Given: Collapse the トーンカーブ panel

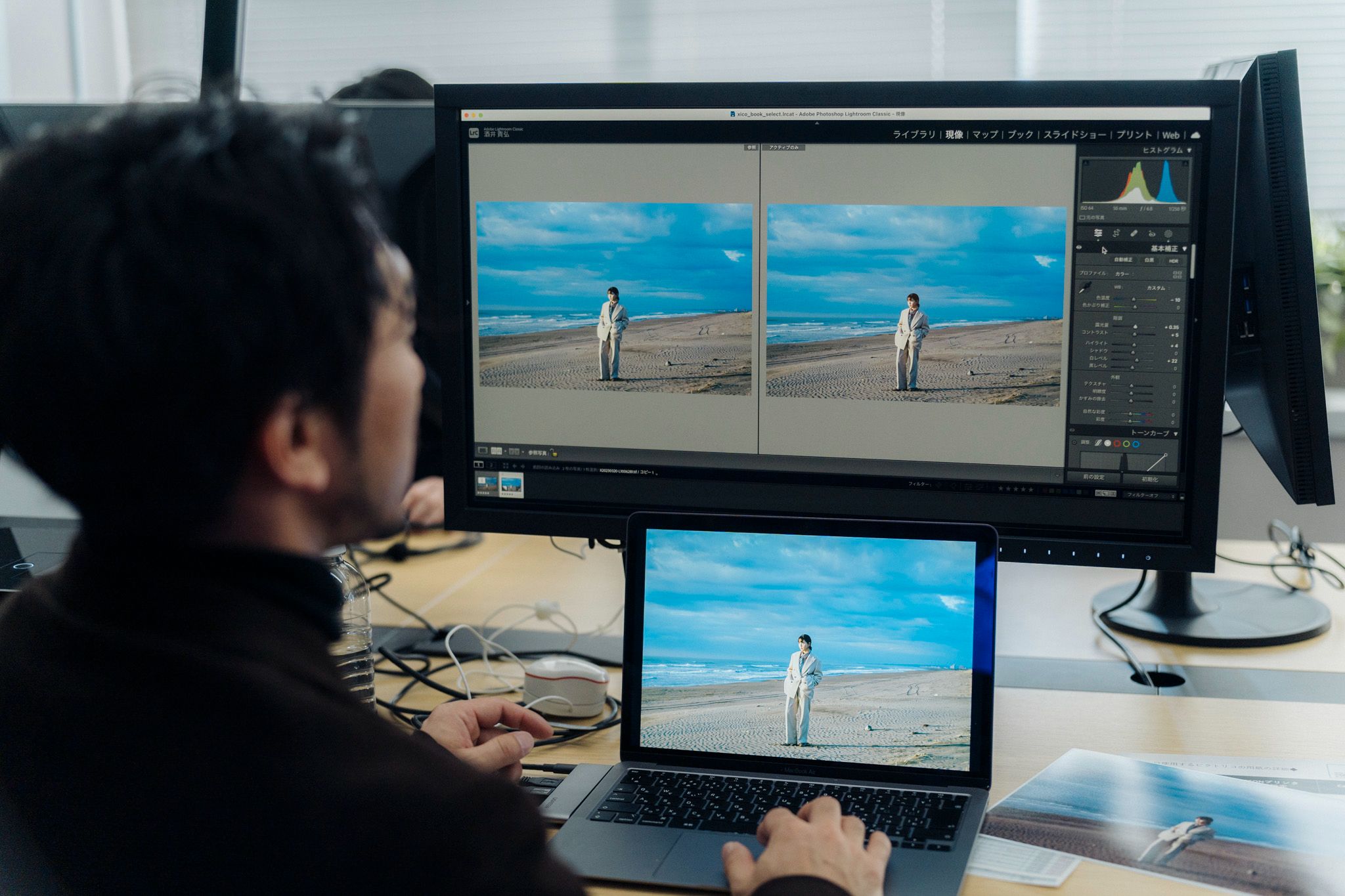Looking at the screenshot, I should pos(1176,434).
